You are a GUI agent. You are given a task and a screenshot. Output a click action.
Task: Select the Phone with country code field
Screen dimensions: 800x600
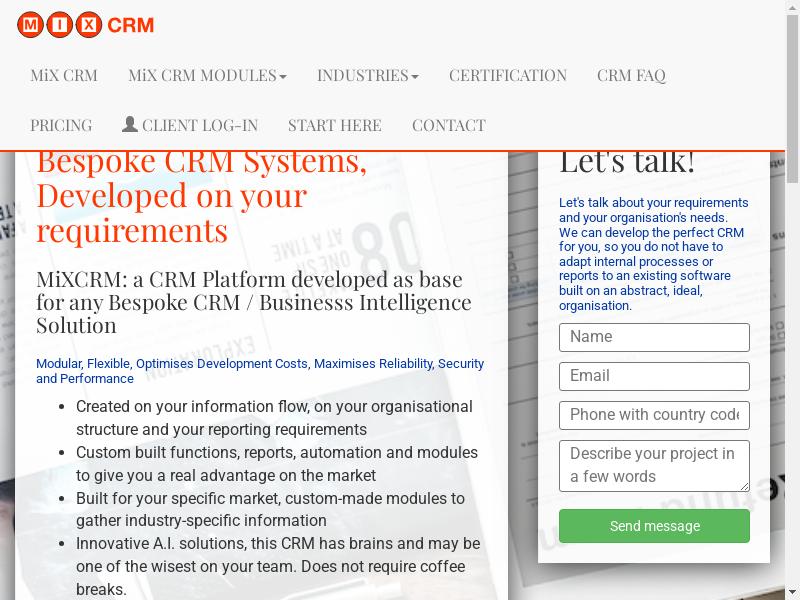point(654,415)
